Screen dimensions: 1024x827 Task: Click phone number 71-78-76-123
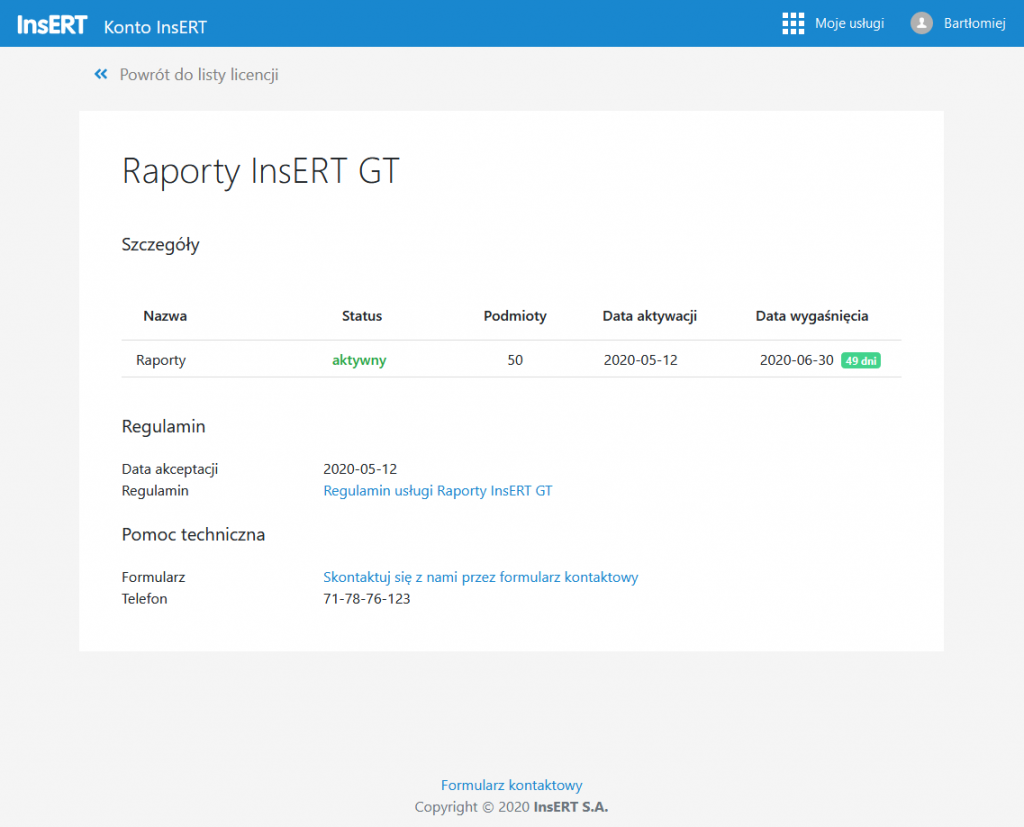point(366,599)
